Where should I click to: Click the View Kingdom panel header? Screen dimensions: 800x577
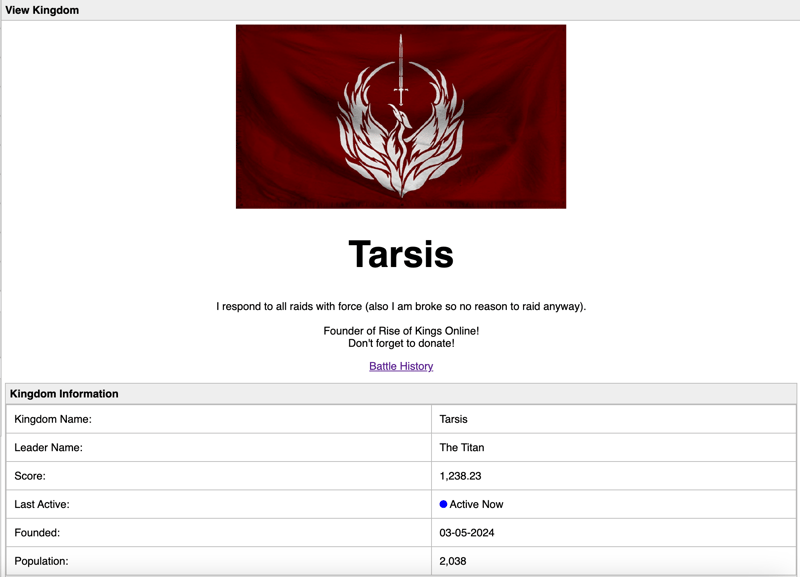[x=42, y=10]
